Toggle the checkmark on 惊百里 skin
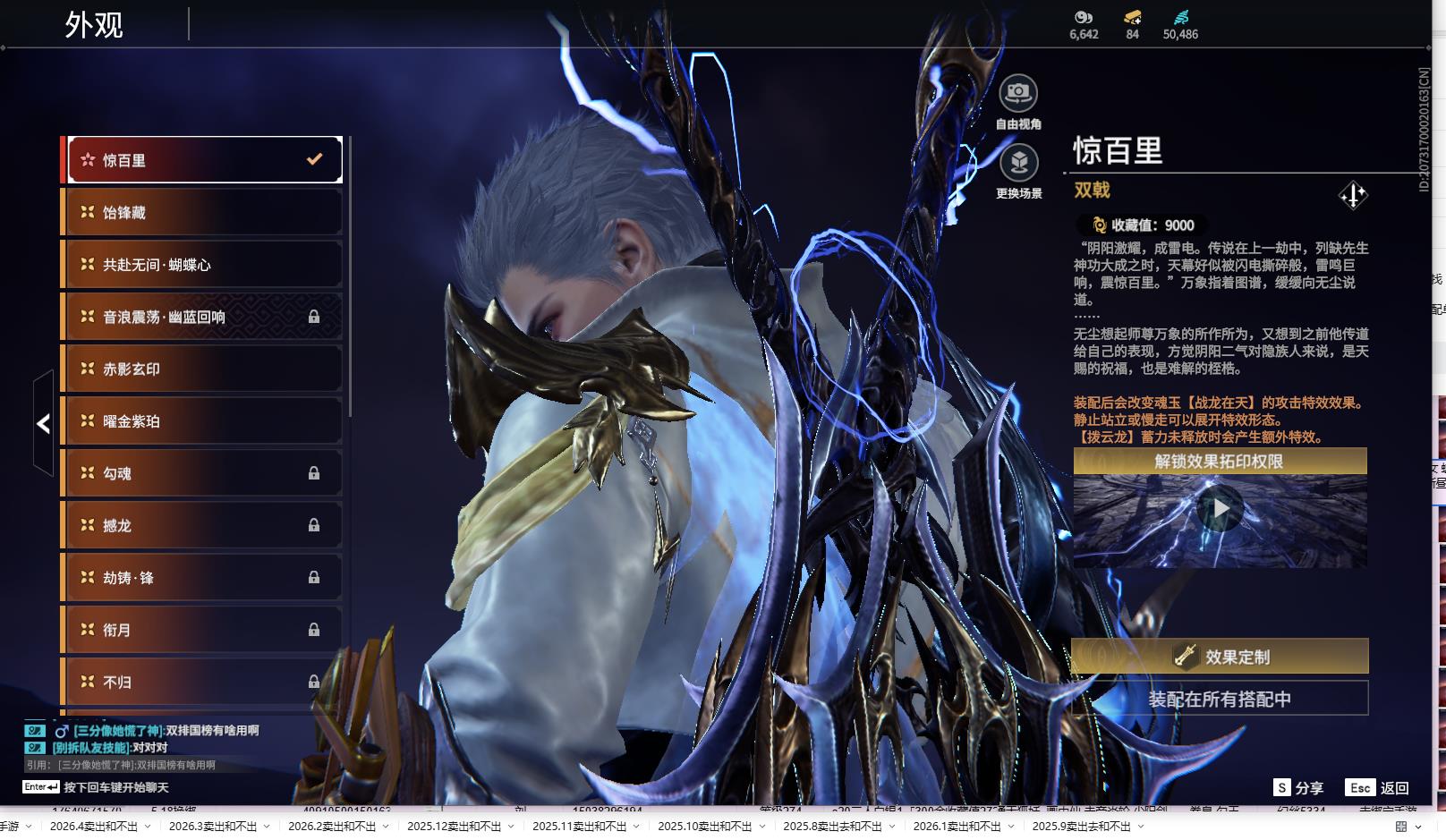The width and height of the screenshot is (1446, 840). [x=314, y=159]
